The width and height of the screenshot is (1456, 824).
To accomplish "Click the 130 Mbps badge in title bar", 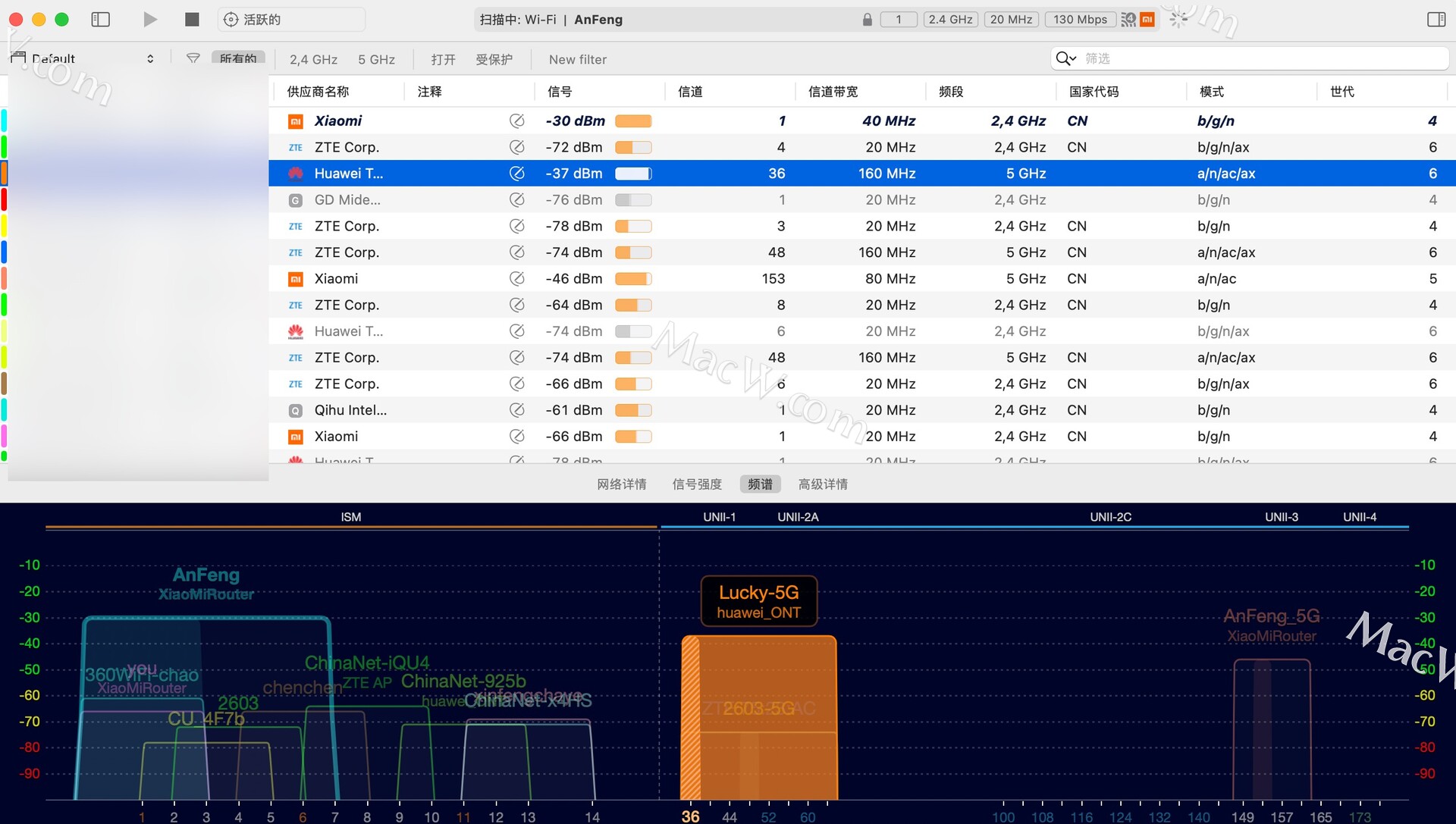I will click(1080, 20).
